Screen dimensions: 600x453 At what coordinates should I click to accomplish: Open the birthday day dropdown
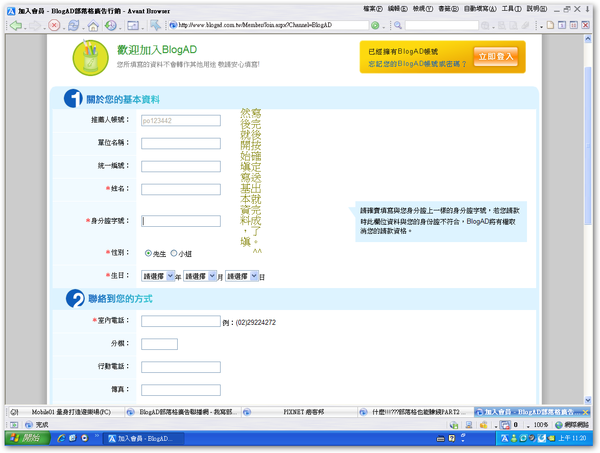(242, 276)
